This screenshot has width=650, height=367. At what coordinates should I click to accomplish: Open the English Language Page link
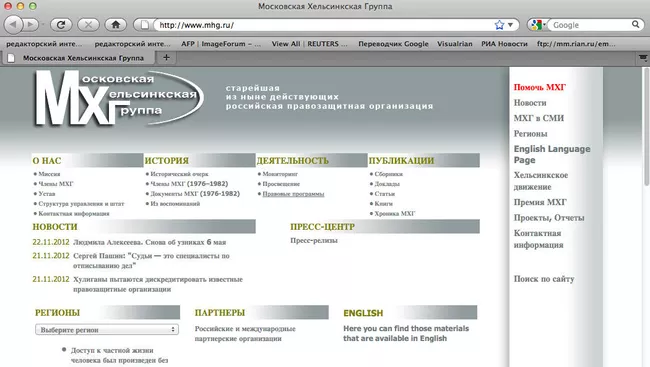point(552,154)
